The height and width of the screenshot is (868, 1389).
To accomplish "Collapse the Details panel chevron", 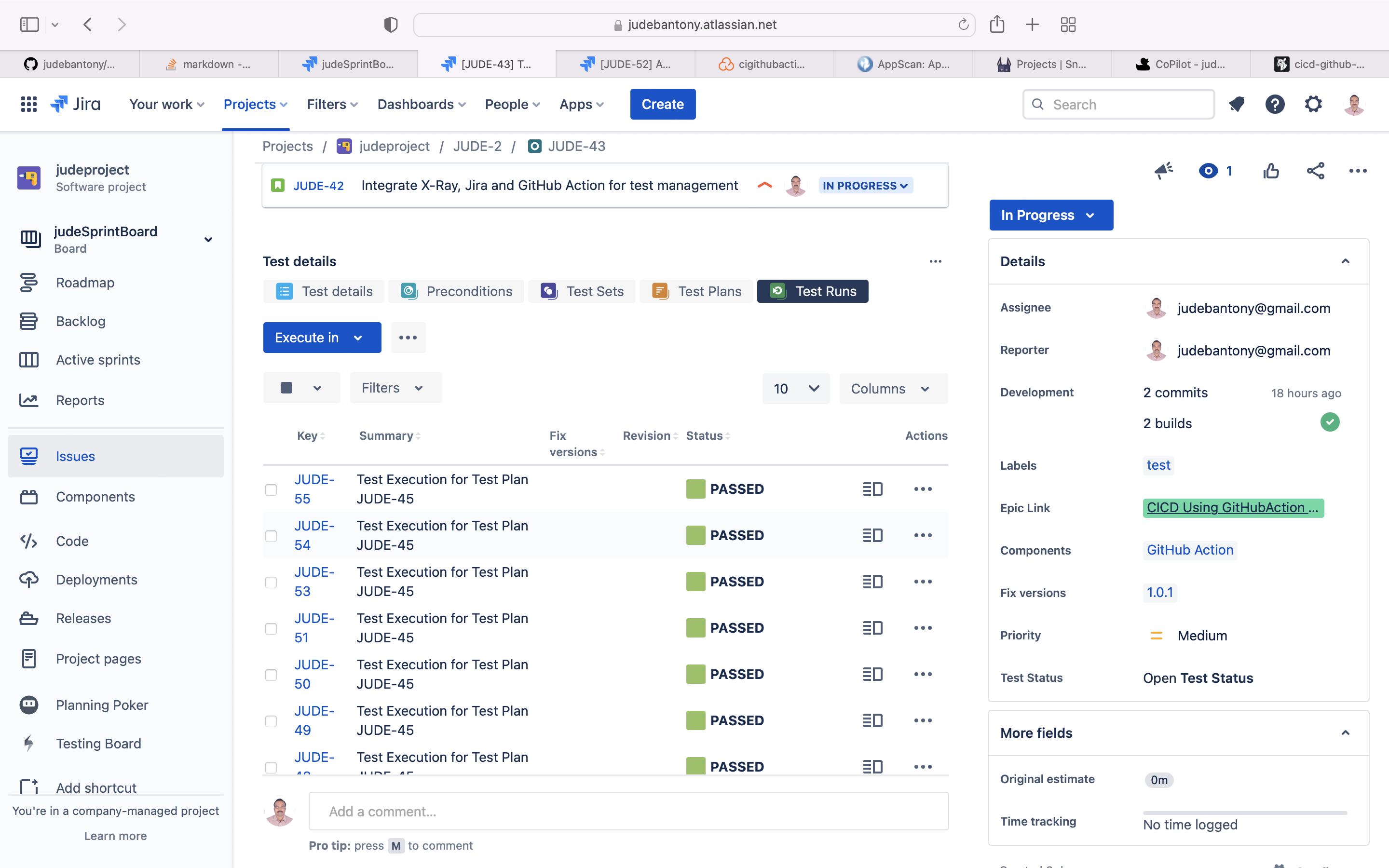I will [1345, 261].
